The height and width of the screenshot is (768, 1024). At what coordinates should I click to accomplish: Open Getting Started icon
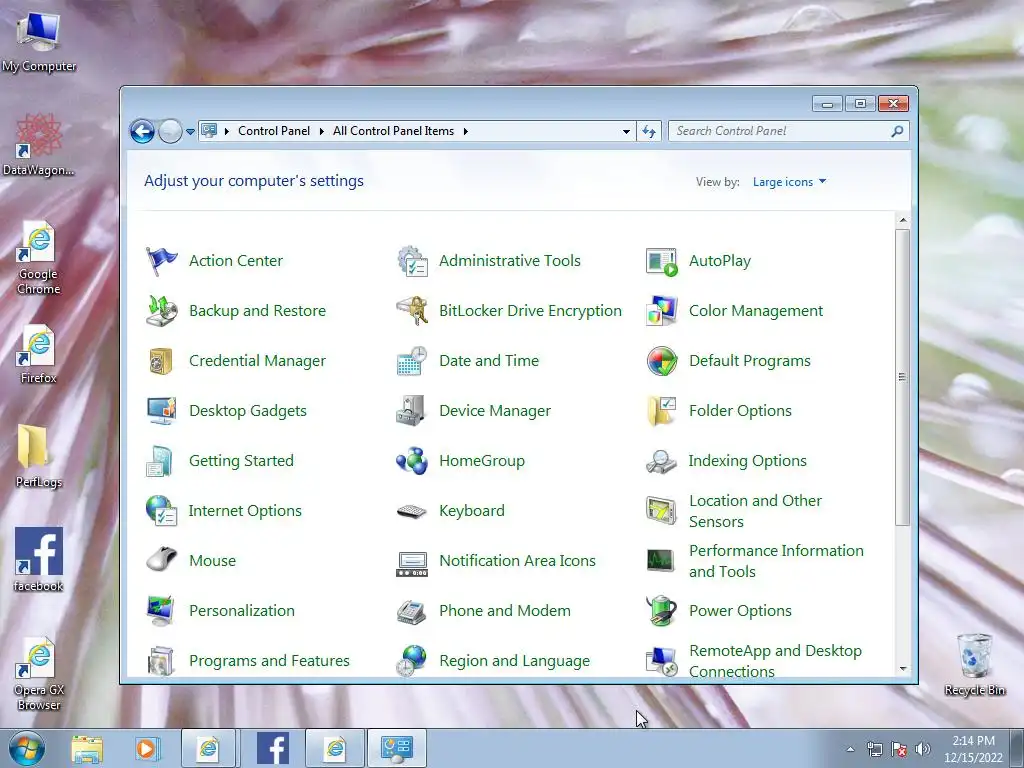click(161, 461)
